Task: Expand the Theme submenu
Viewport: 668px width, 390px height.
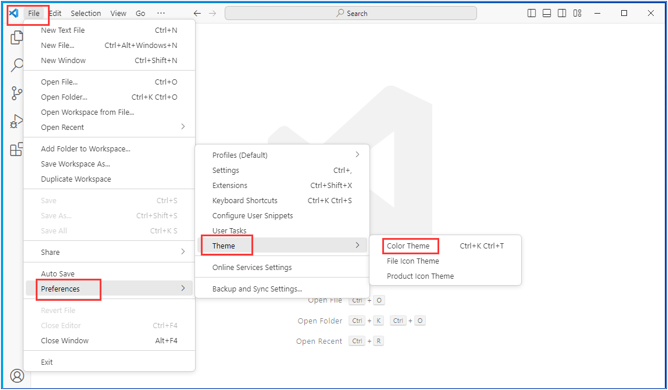Action: 282,246
